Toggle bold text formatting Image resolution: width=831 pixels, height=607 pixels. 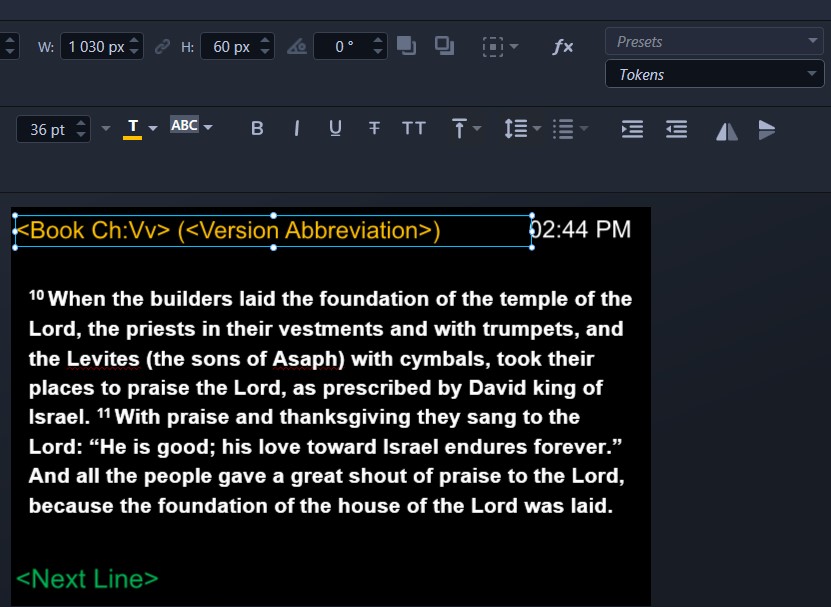(x=257, y=128)
